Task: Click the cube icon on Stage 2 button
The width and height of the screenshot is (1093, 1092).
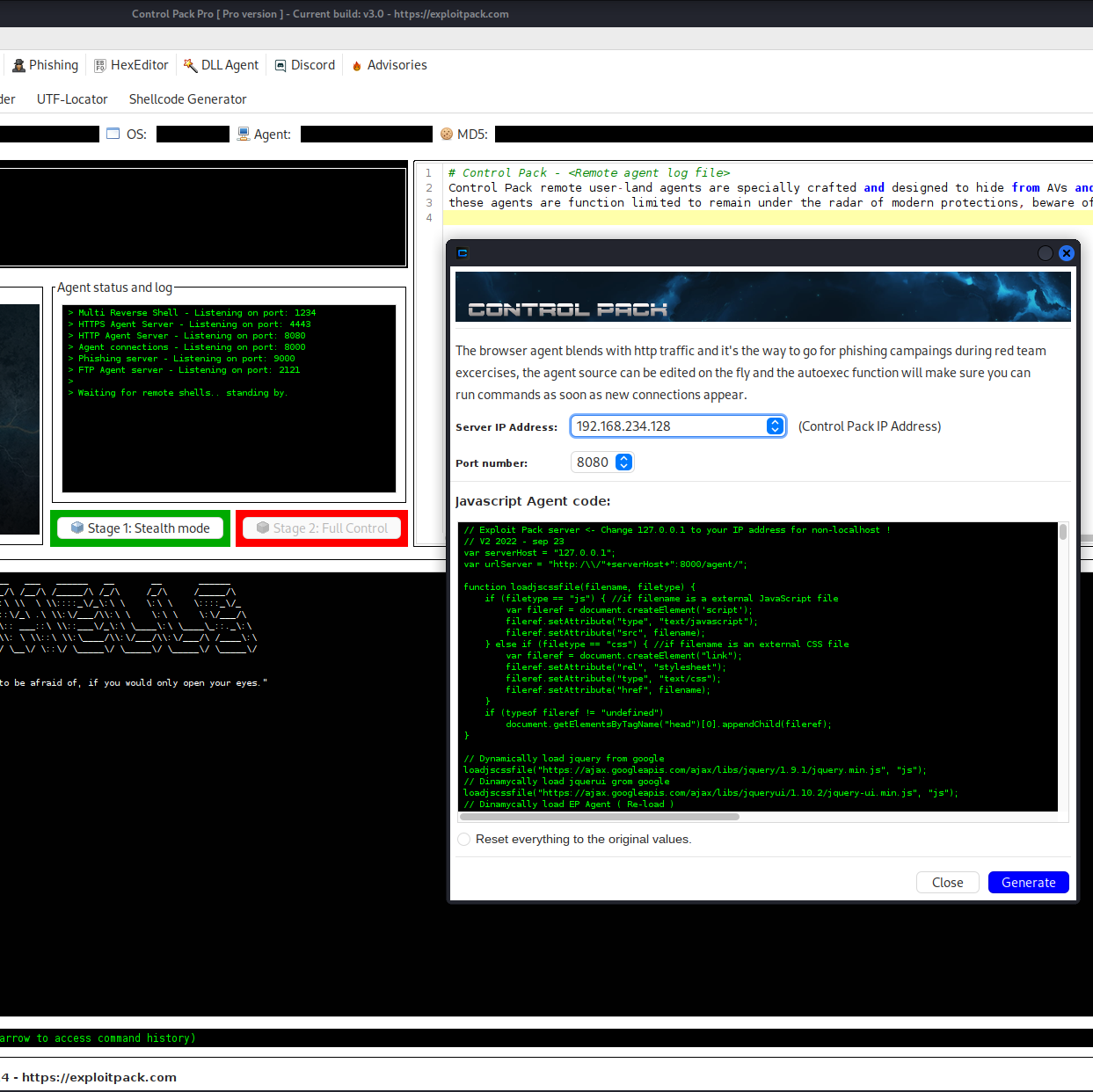Action: point(262,528)
